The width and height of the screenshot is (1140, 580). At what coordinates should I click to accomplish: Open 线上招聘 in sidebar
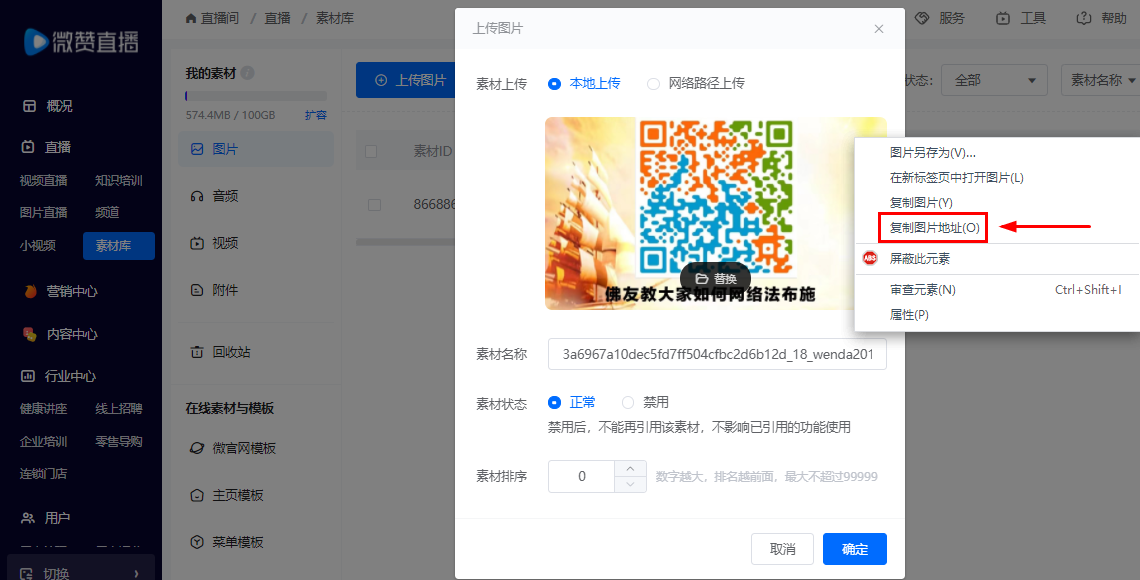tap(119, 409)
